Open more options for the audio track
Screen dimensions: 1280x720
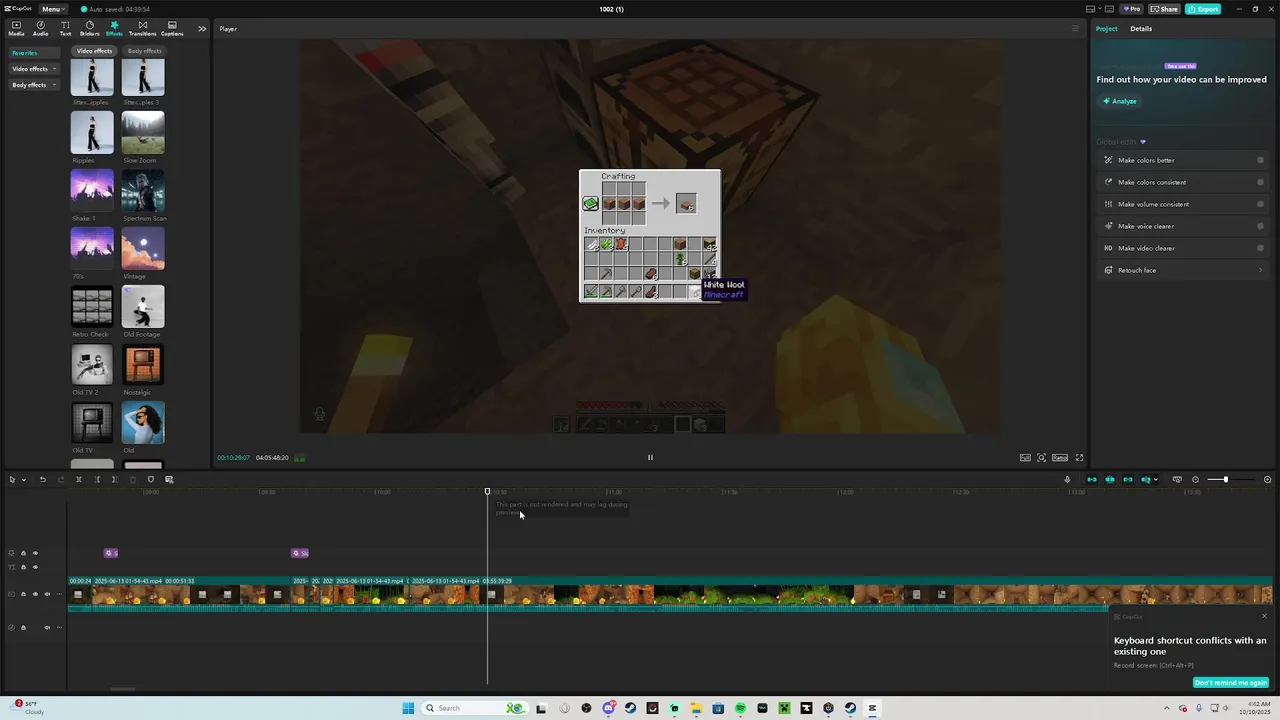pyautogui.click(x=59, y=627)
